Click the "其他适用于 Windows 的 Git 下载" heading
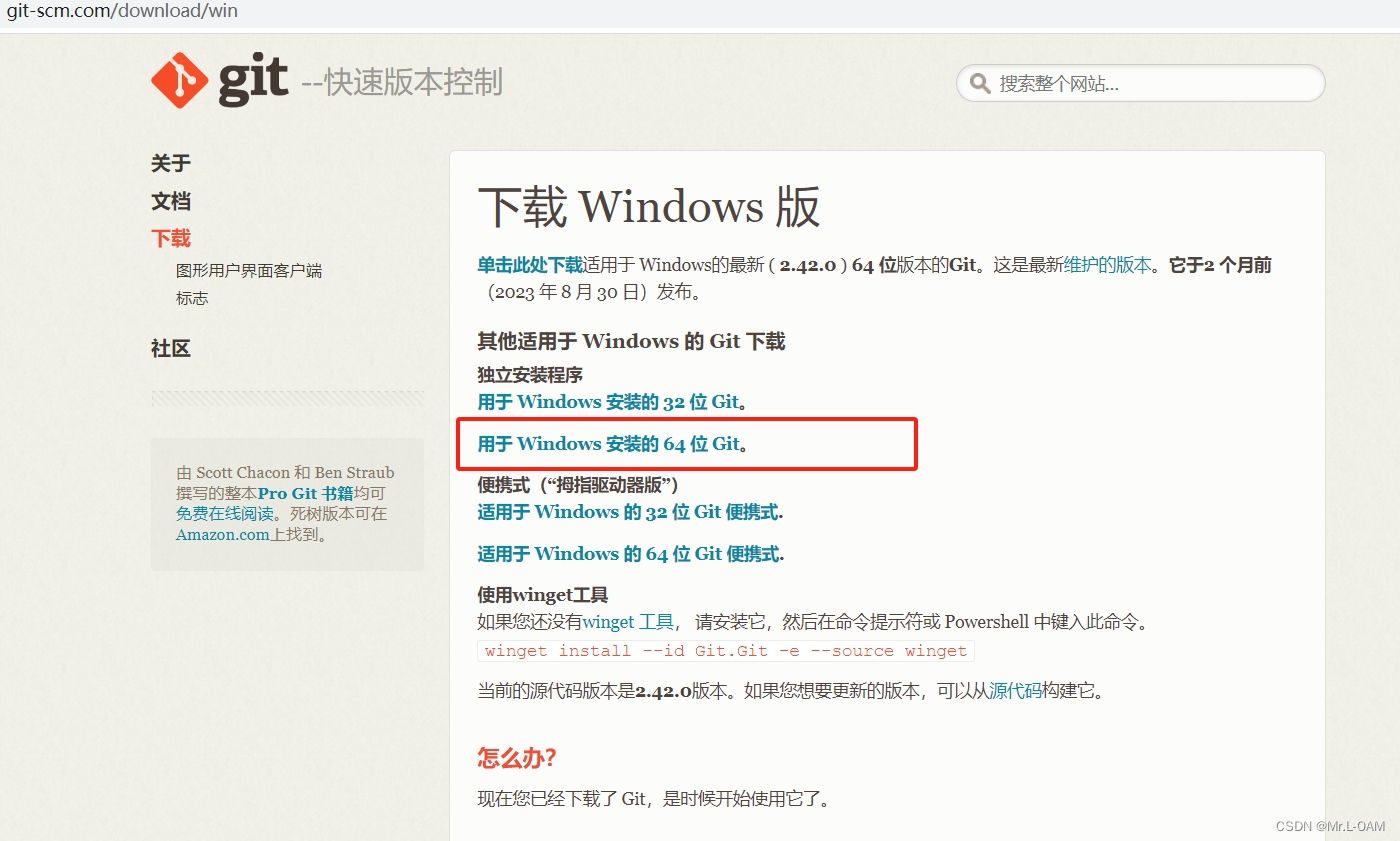Image resolution: width=1400 pixels, height=841 pixels. click(x=631, y=341)
